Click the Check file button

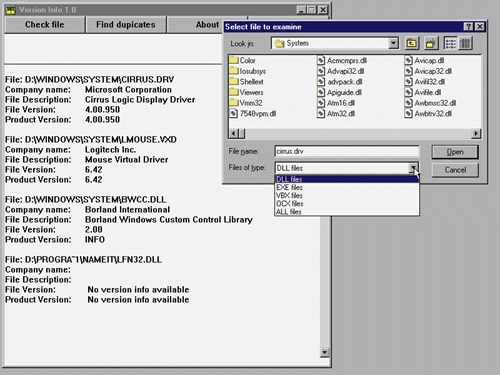coord(45,25)
